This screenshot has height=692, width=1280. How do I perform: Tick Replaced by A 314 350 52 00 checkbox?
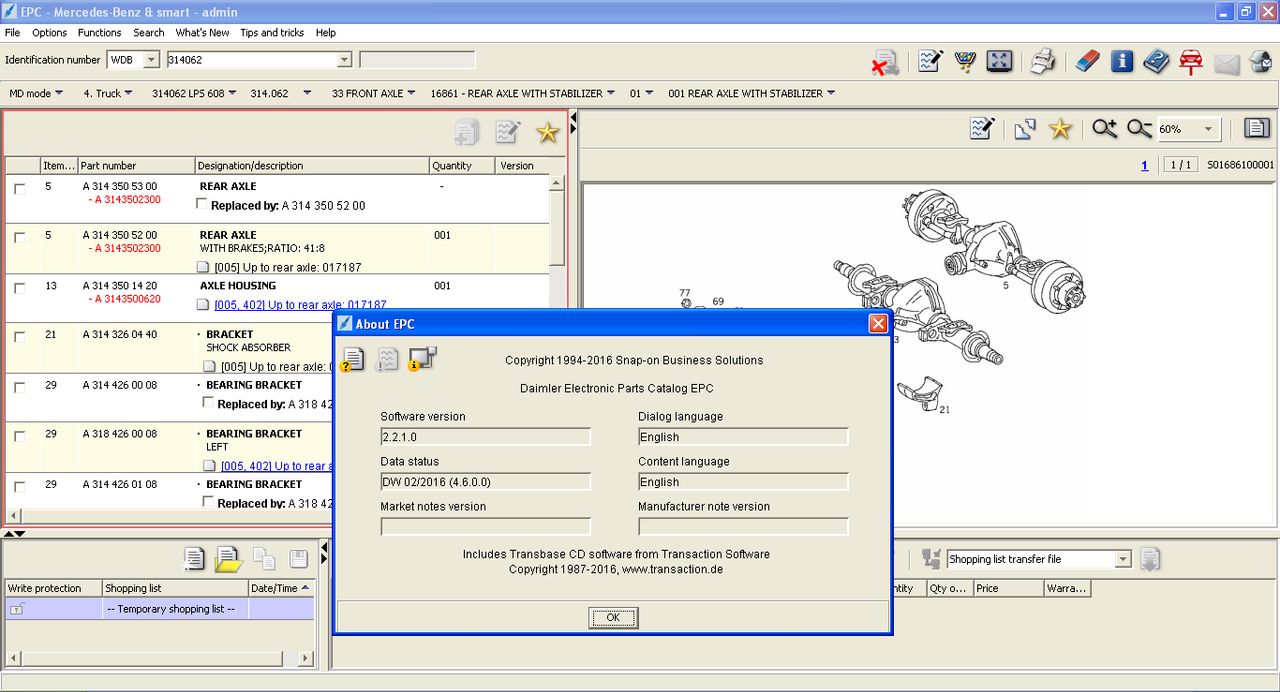click(202, 204)
